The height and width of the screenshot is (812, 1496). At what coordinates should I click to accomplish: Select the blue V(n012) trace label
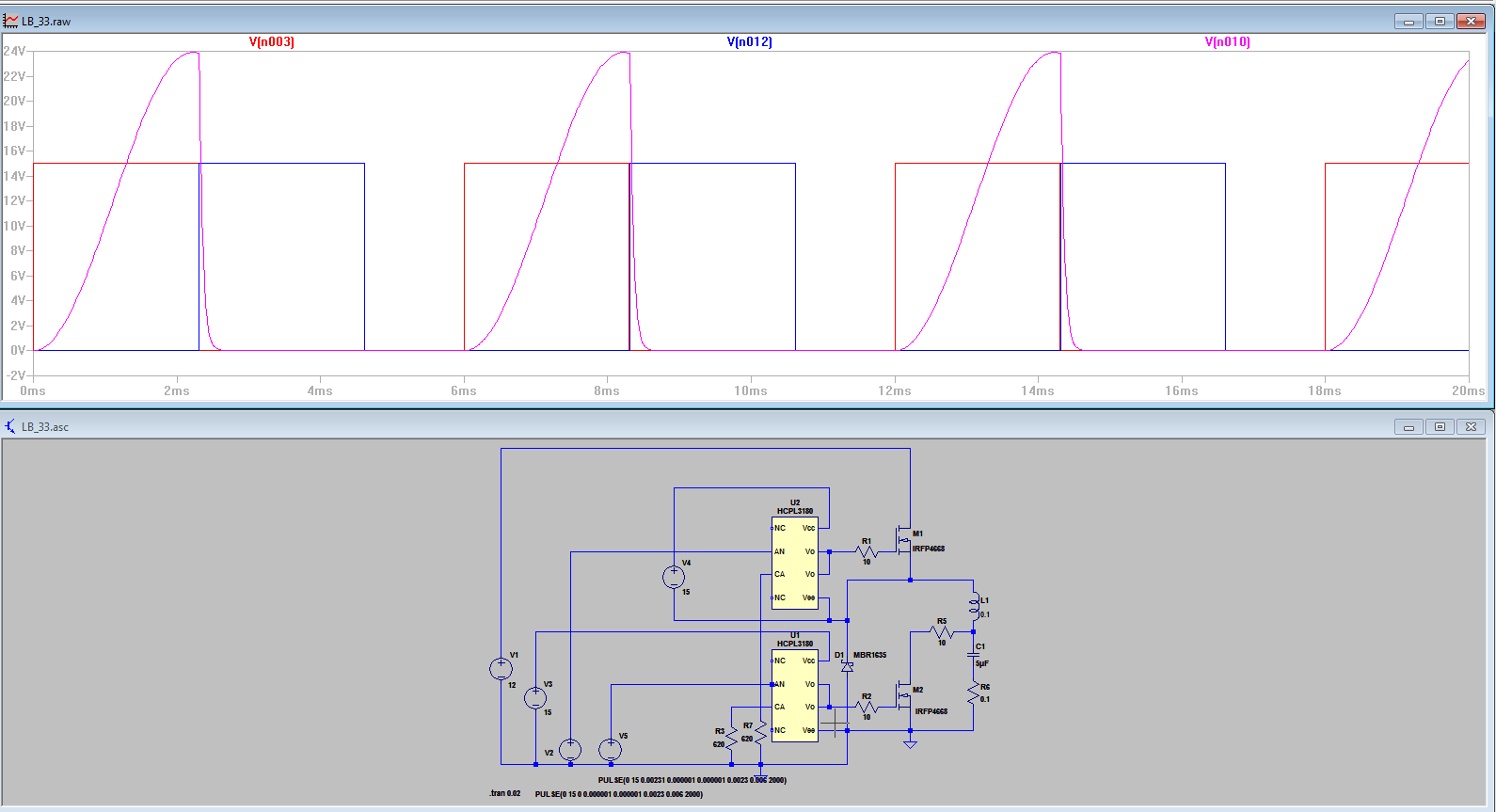(x=749, y=41)
